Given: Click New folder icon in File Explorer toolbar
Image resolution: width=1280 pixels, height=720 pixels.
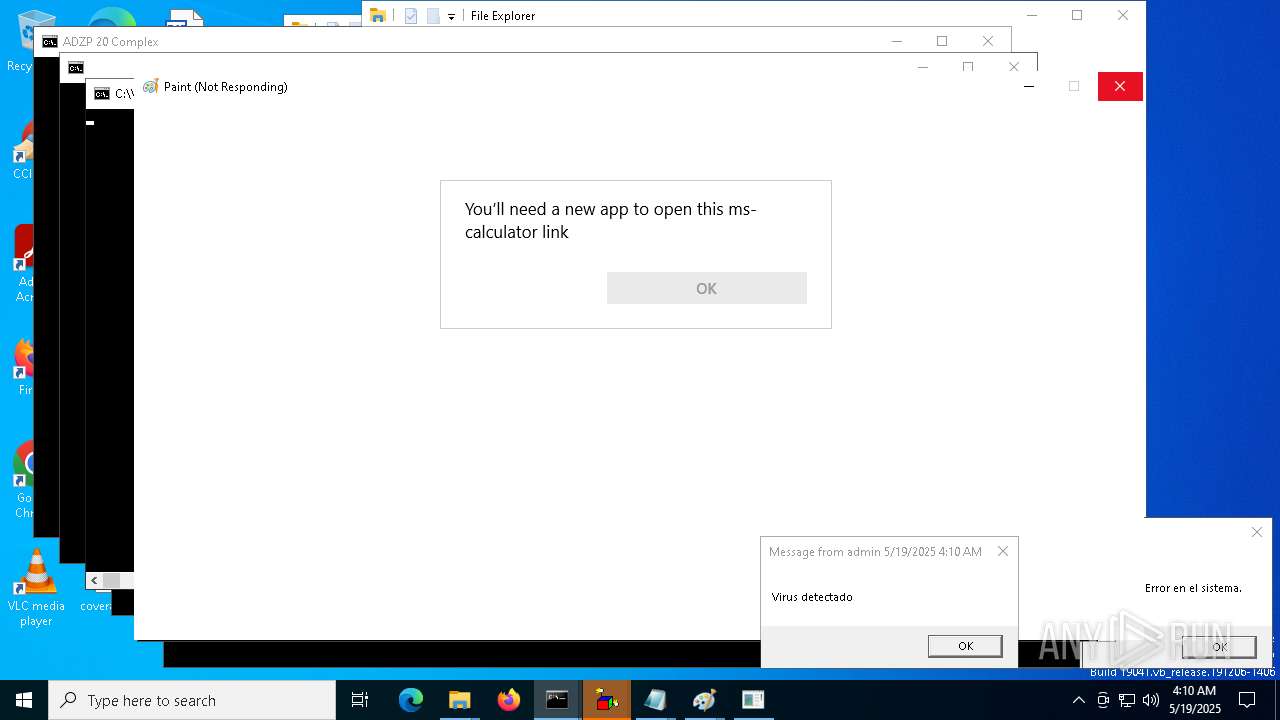Looking at the screenshot, I should click(x=433, y=16).
